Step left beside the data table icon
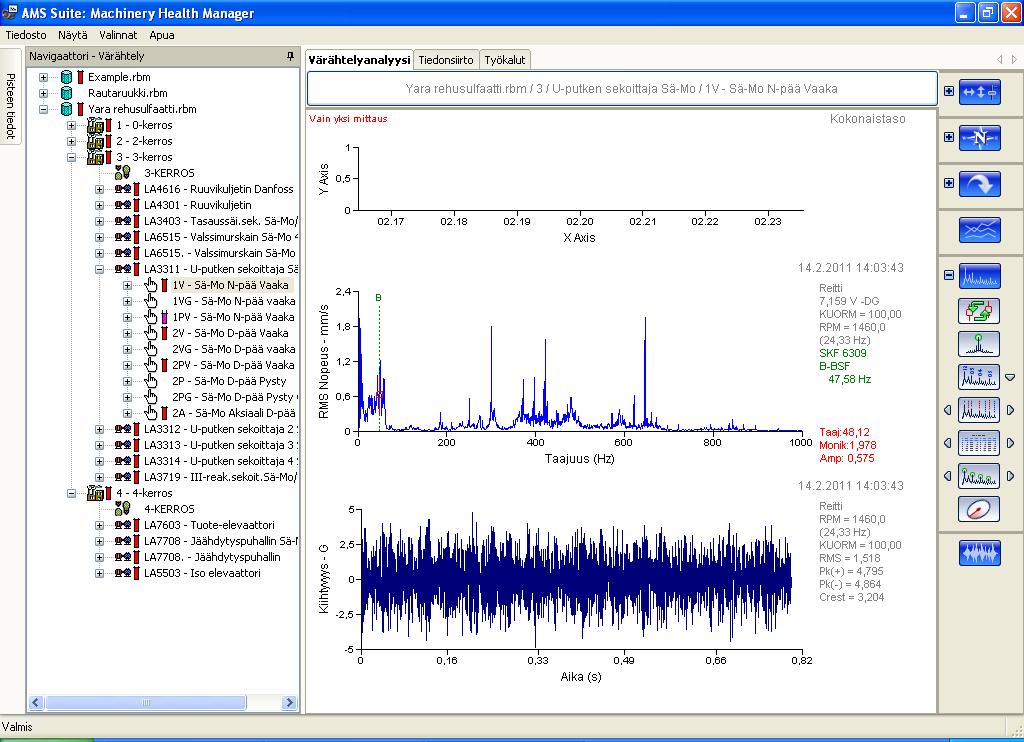 948,443
